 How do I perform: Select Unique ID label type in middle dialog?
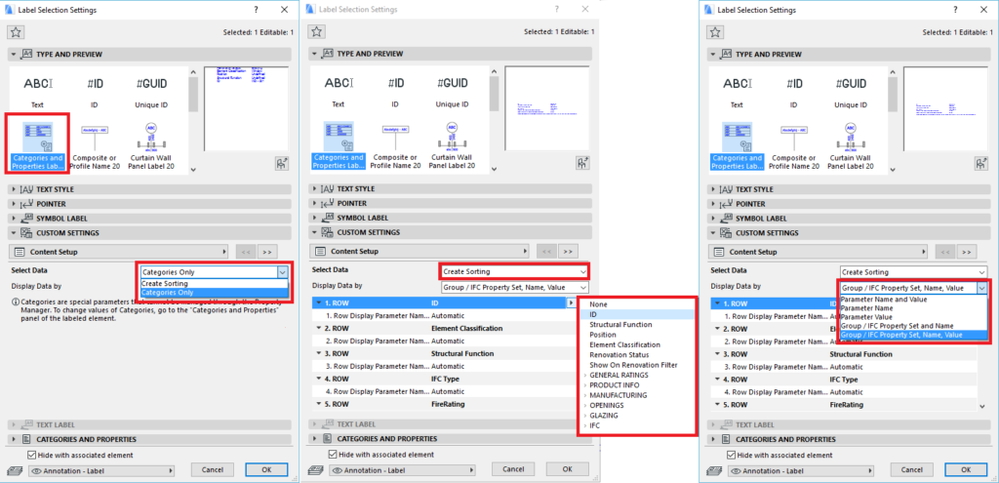click(452, 91)
